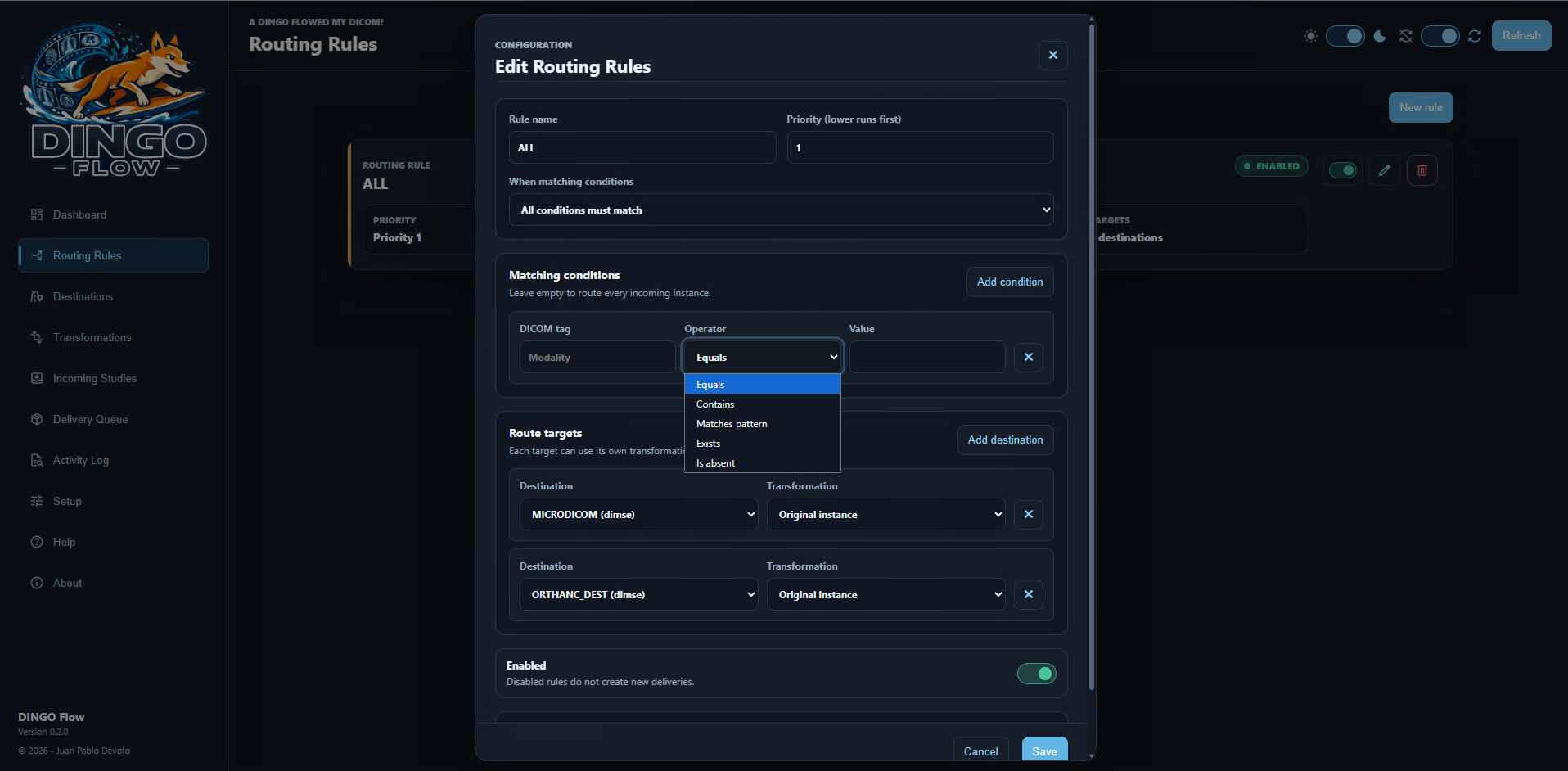Click the Operator dropdown showing Equals
The image size is (1568, 771).
point(763,357)
